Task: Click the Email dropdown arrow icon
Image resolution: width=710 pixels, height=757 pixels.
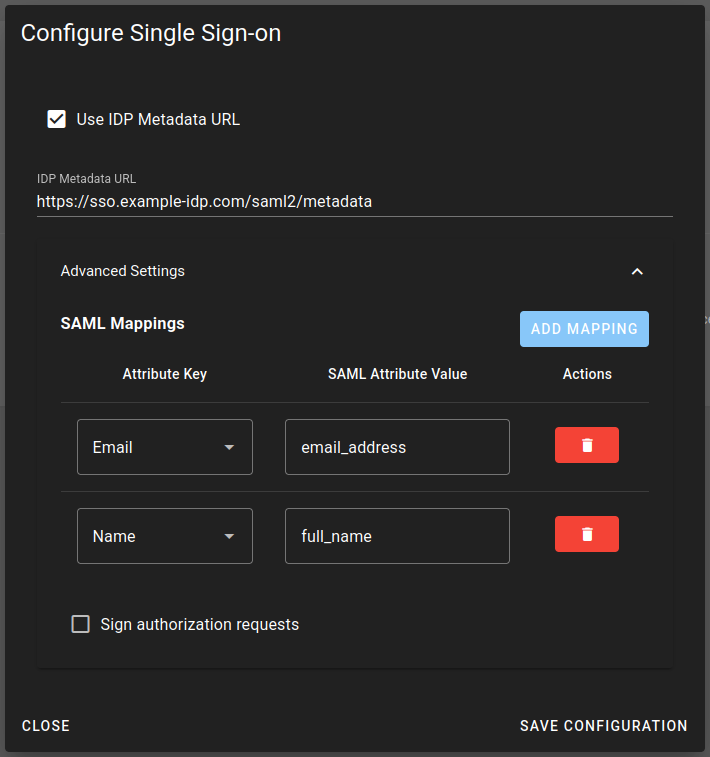Action: 229,447
